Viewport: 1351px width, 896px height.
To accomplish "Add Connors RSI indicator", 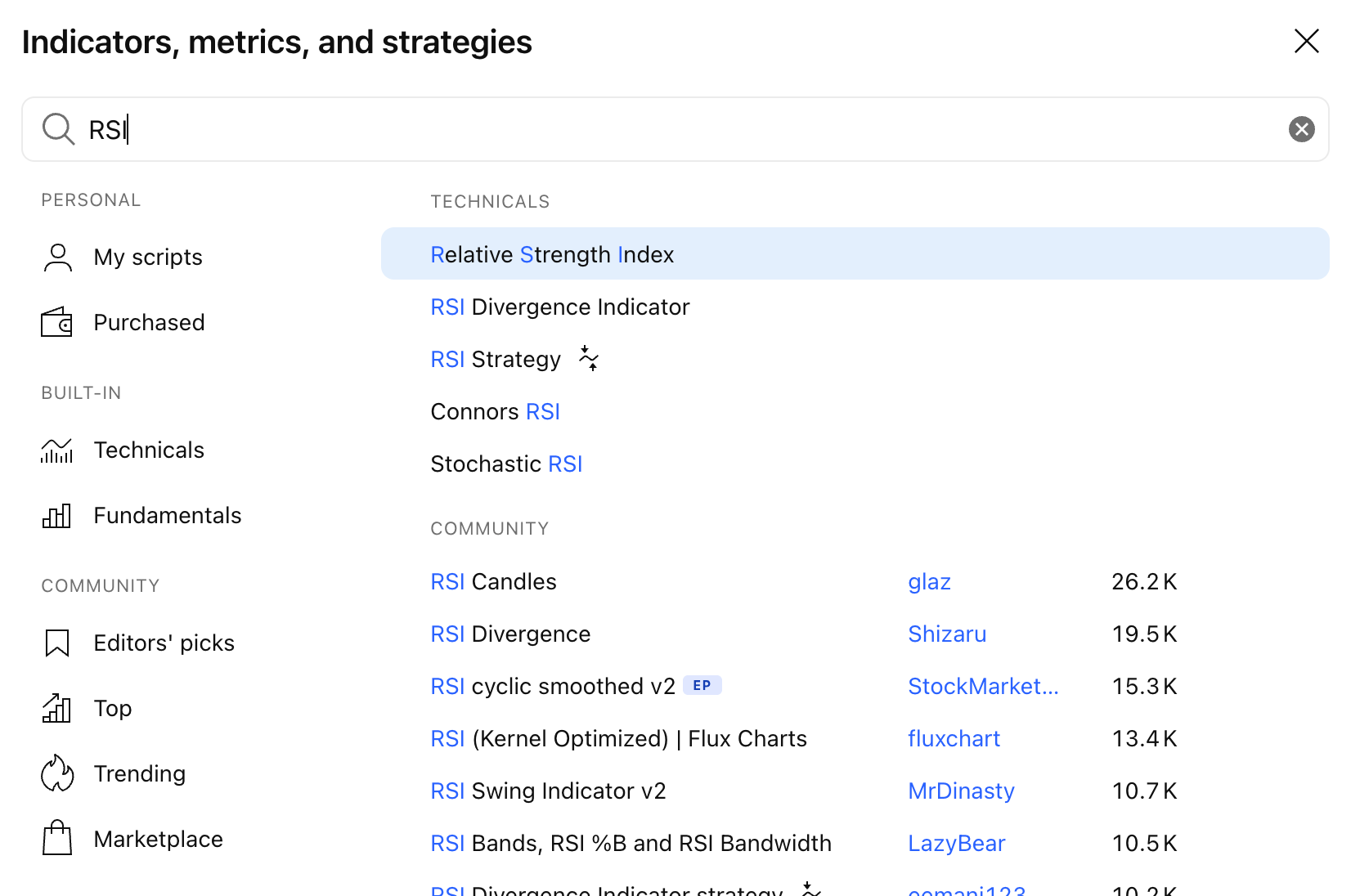I will 855,411.
